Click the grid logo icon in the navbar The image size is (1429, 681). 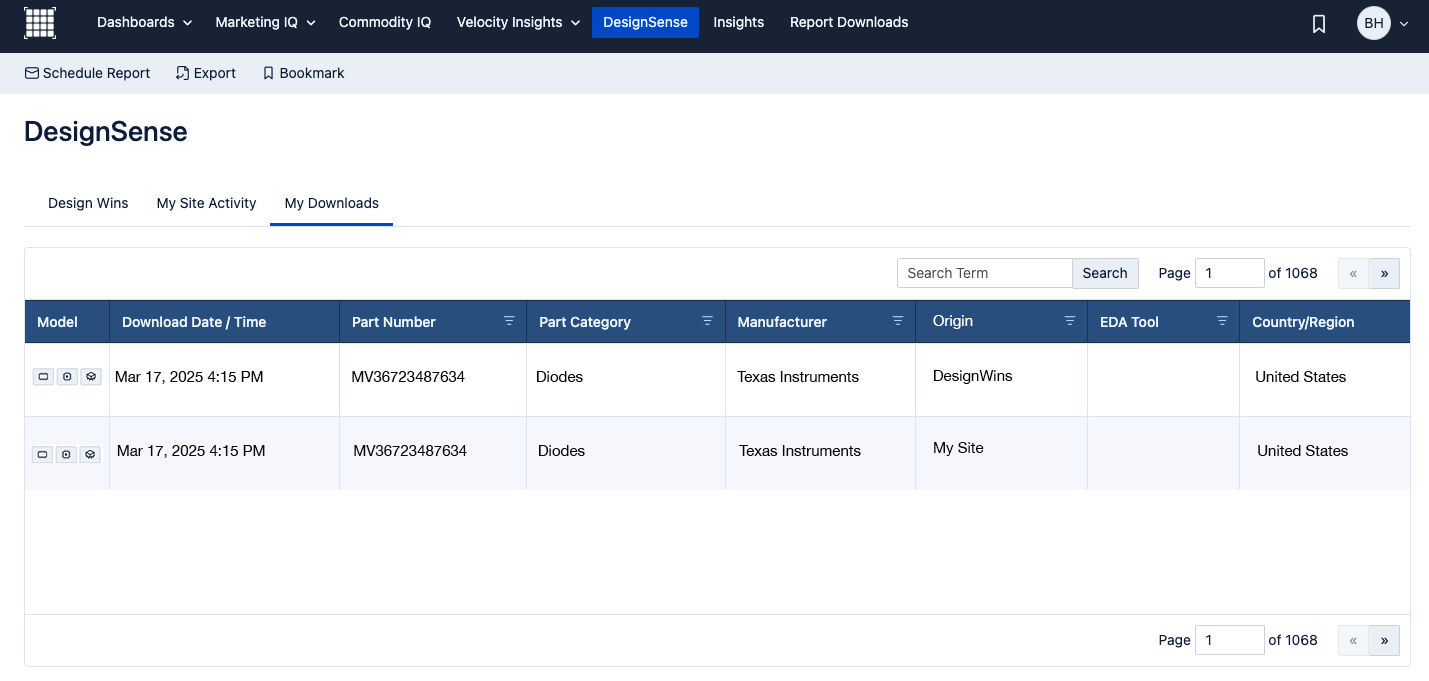40,22
